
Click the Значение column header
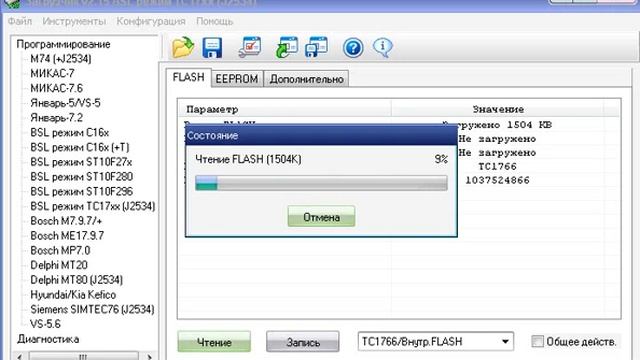click(498, 109)
